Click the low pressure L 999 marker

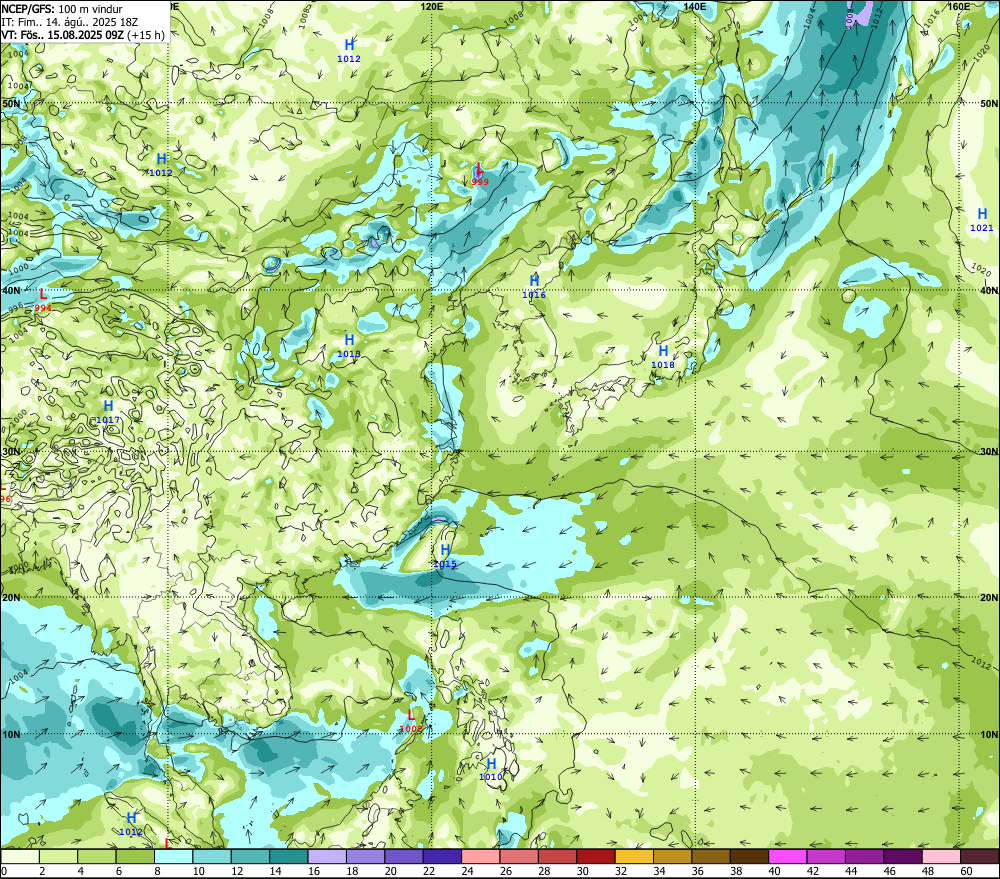coord(480,174)
